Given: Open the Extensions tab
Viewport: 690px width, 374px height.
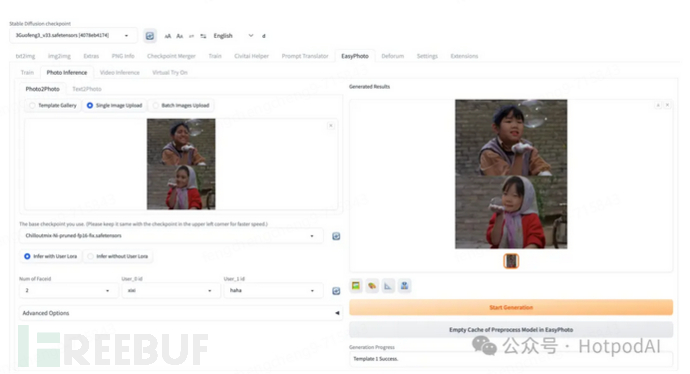Looking at the screenshot, I should [x=464, y=56].
